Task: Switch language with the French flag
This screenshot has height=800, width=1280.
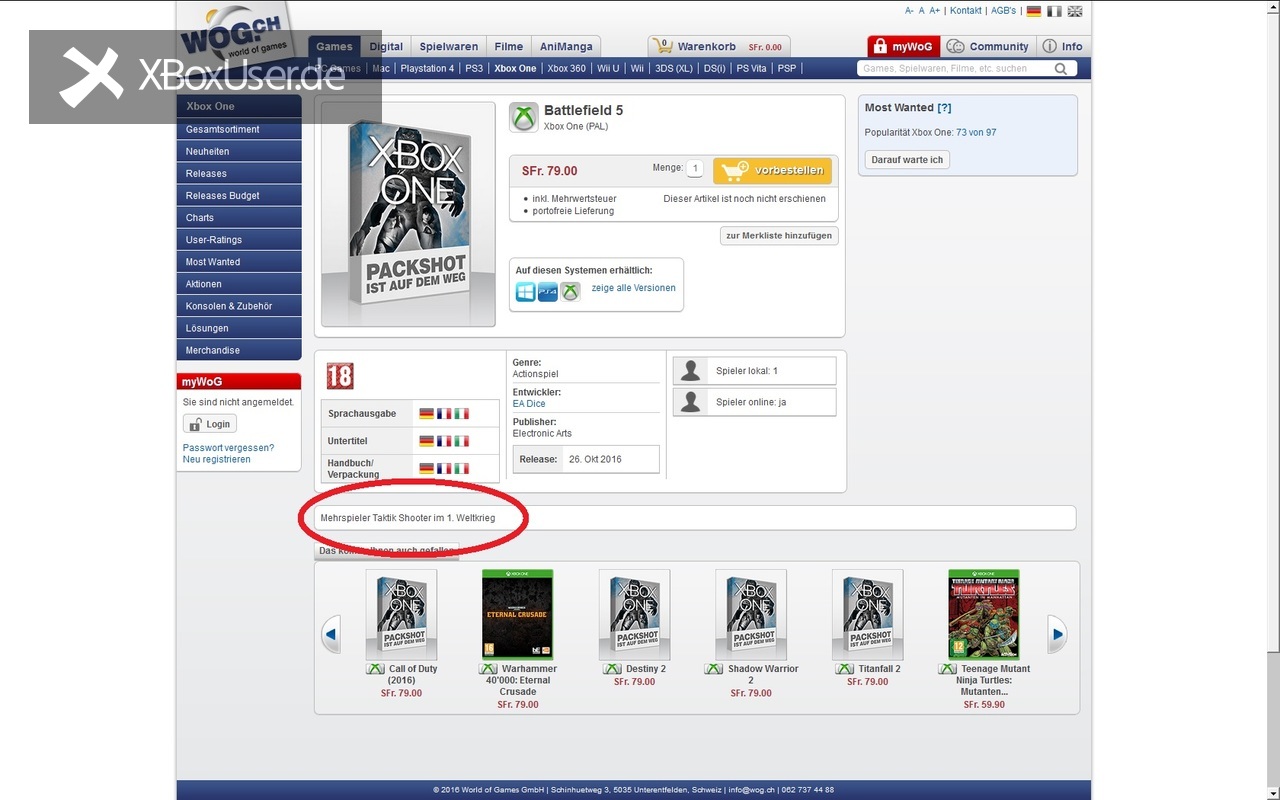Action: tap(1054, 11)
